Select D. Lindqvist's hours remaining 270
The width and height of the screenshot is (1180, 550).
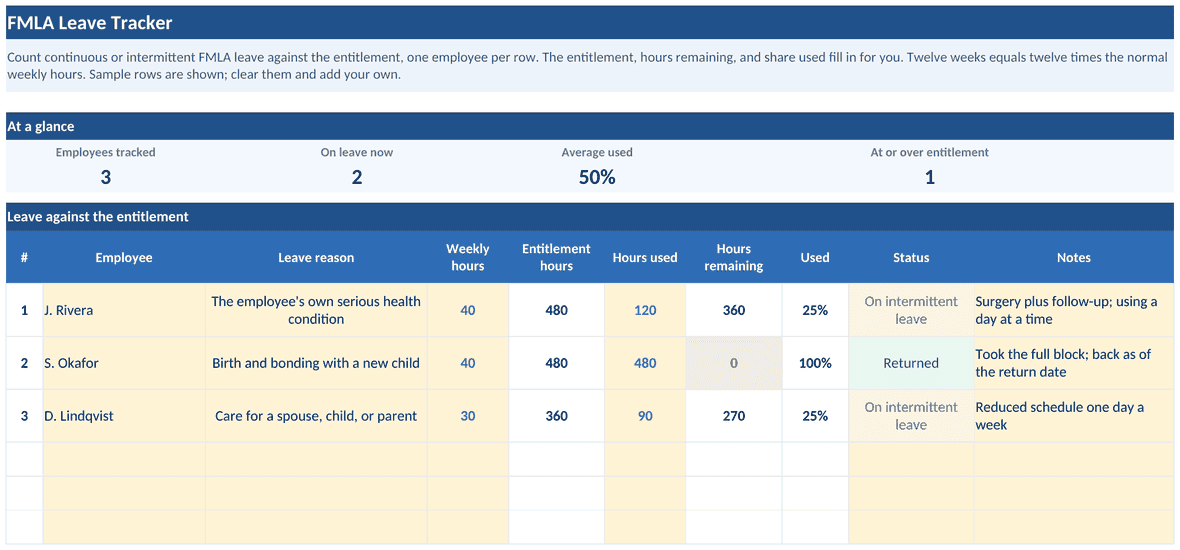(734, 415)
